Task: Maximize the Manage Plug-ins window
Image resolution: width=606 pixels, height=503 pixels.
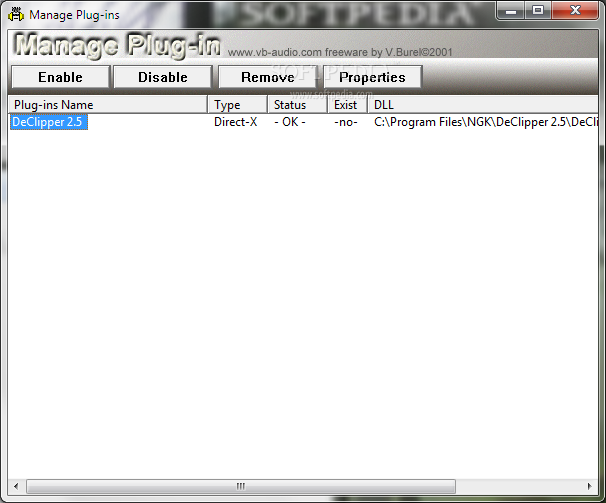Action: tap(538, 10)
